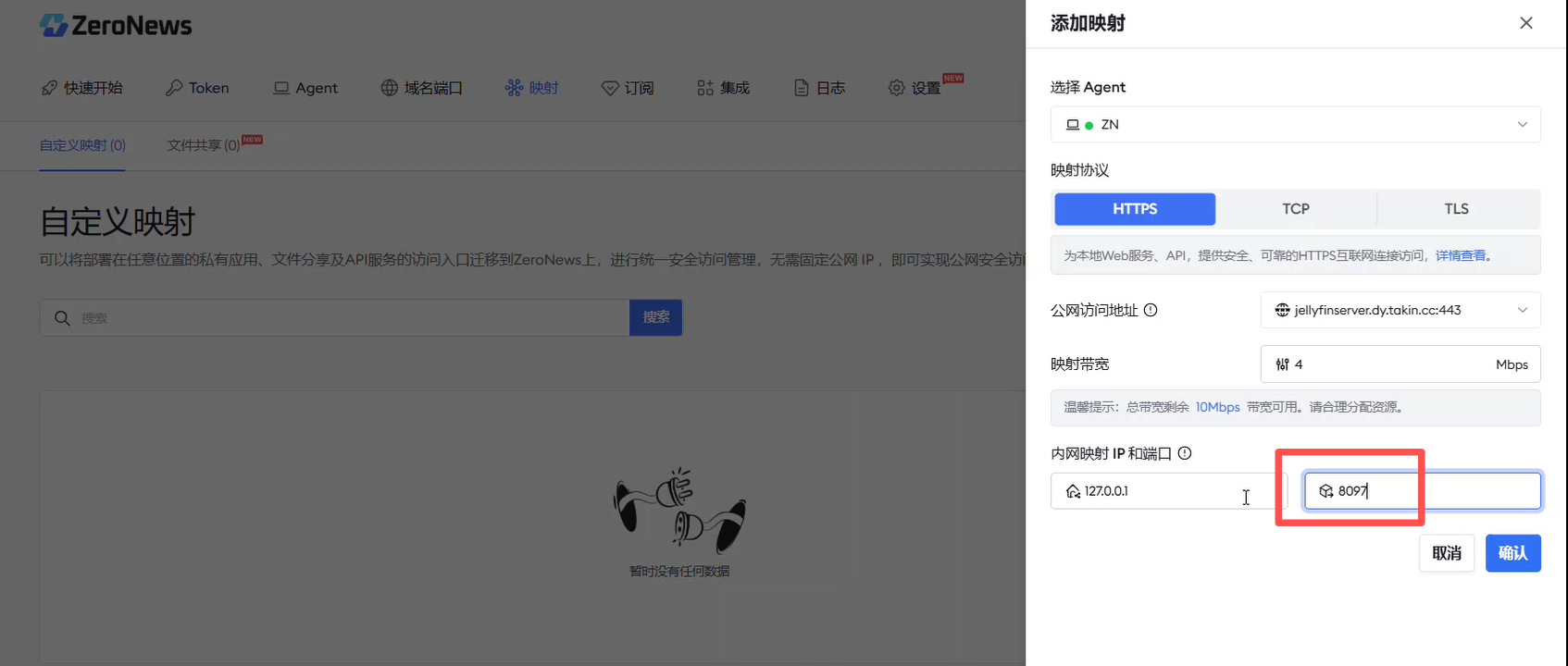The image size is (1568, 666).
Task: Switch mapping protocol to TCP
Action: coord(1296,209)
